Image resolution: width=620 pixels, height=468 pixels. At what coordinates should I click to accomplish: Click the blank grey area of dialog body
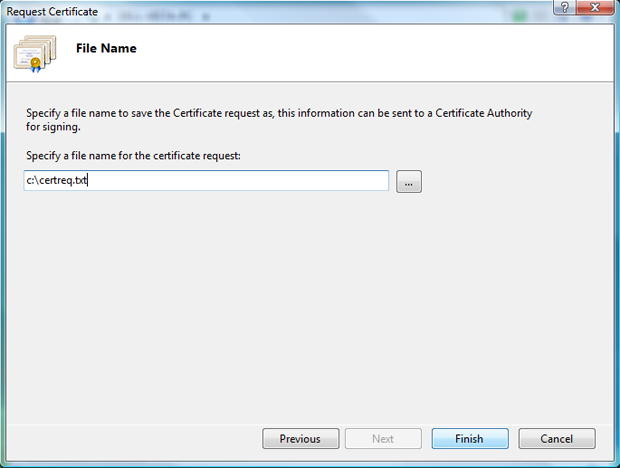point(308,308)
